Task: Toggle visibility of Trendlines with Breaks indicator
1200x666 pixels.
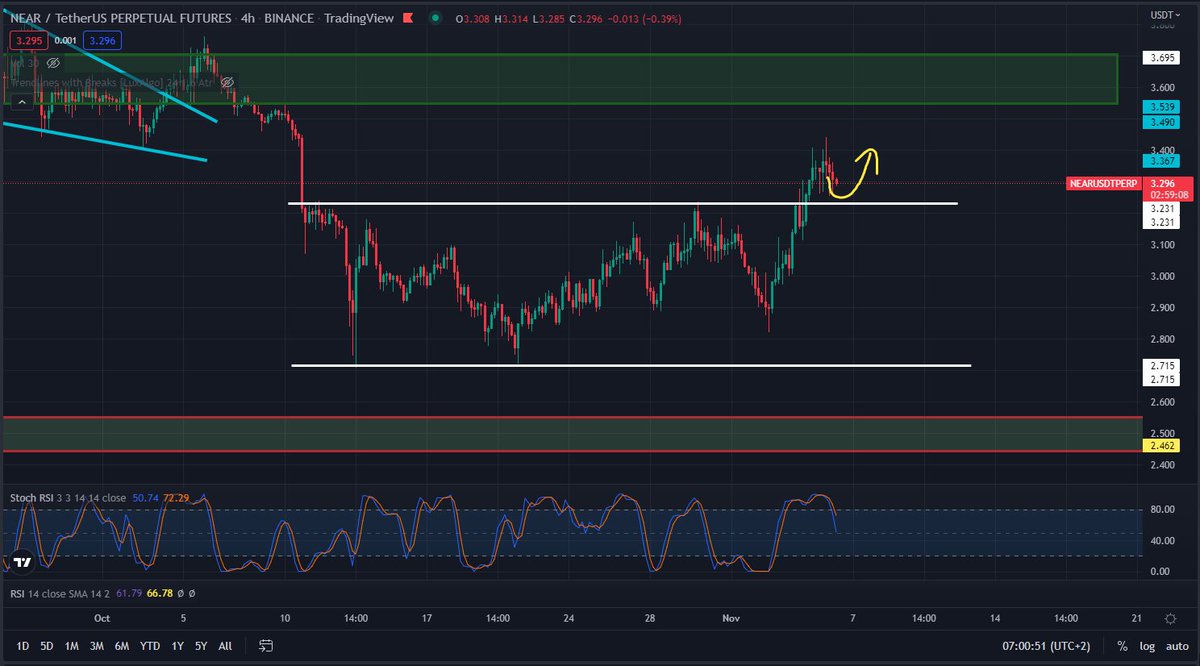Action: pyautogui.click(x=227, y=82)
